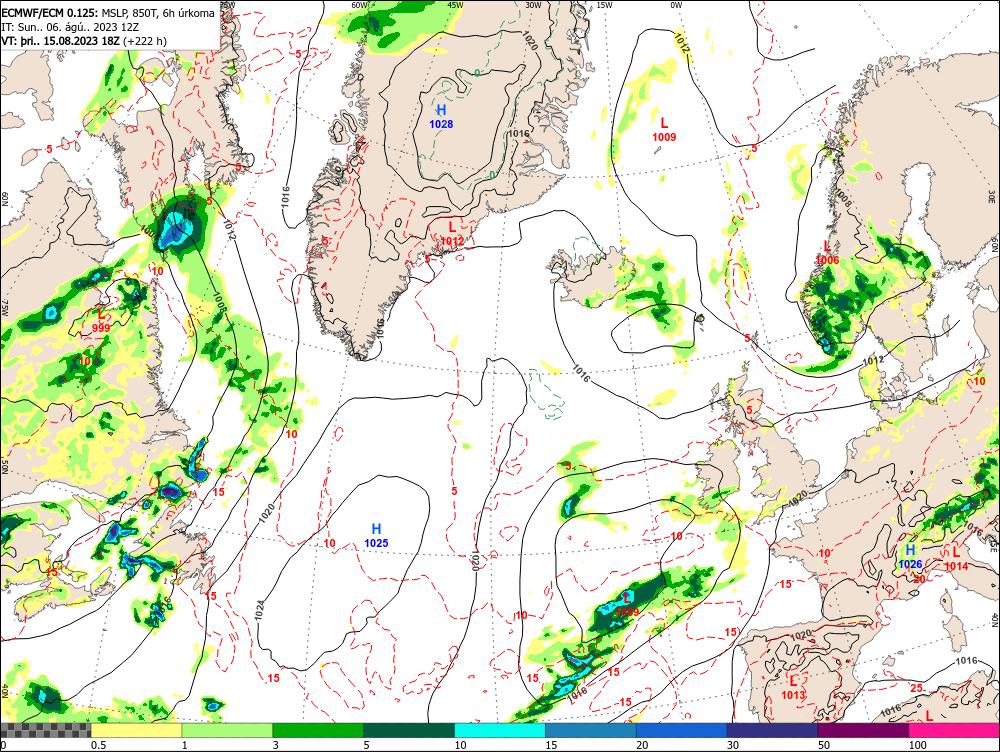Click the 60W longitude label at top
Screen dimensions: 1000x752
360,5
